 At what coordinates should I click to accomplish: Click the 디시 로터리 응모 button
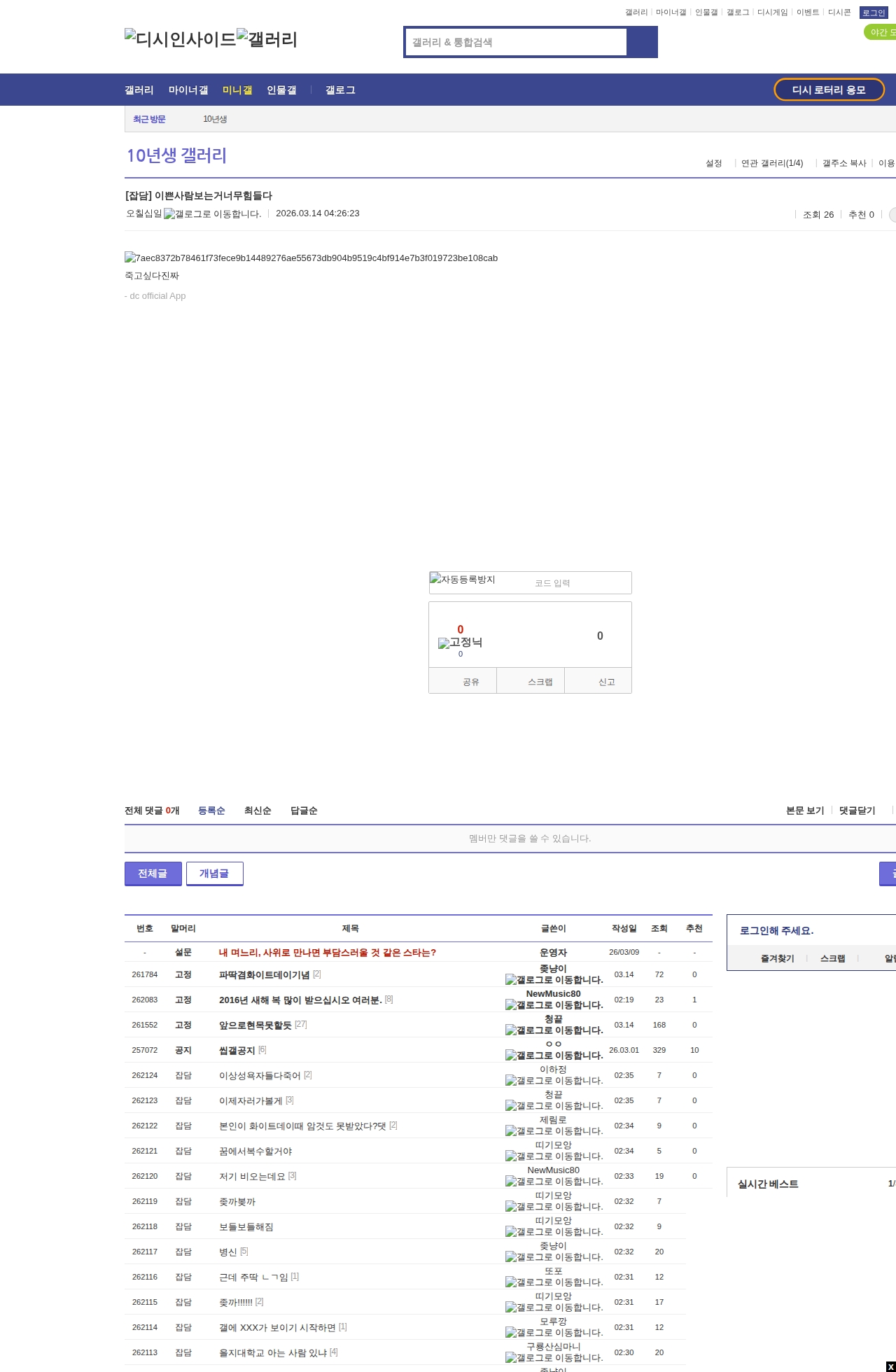[829, 90]
